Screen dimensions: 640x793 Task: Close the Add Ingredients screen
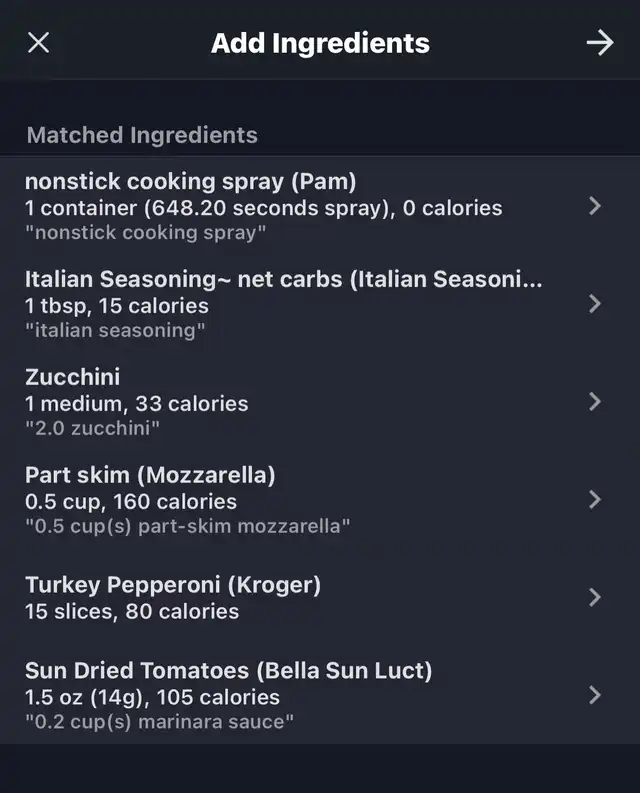point(38,43)
